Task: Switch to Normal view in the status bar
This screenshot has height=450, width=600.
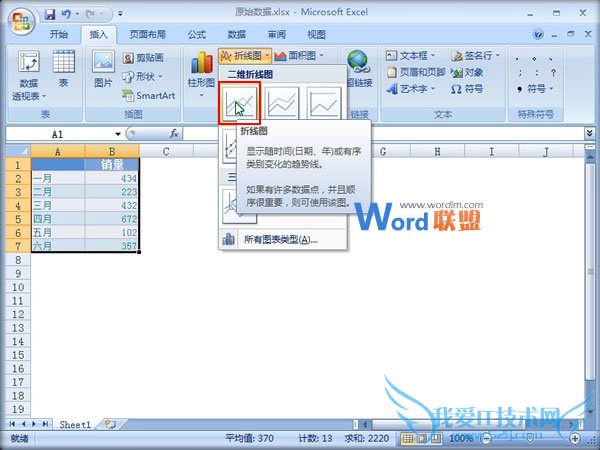Action: point(408,439)
